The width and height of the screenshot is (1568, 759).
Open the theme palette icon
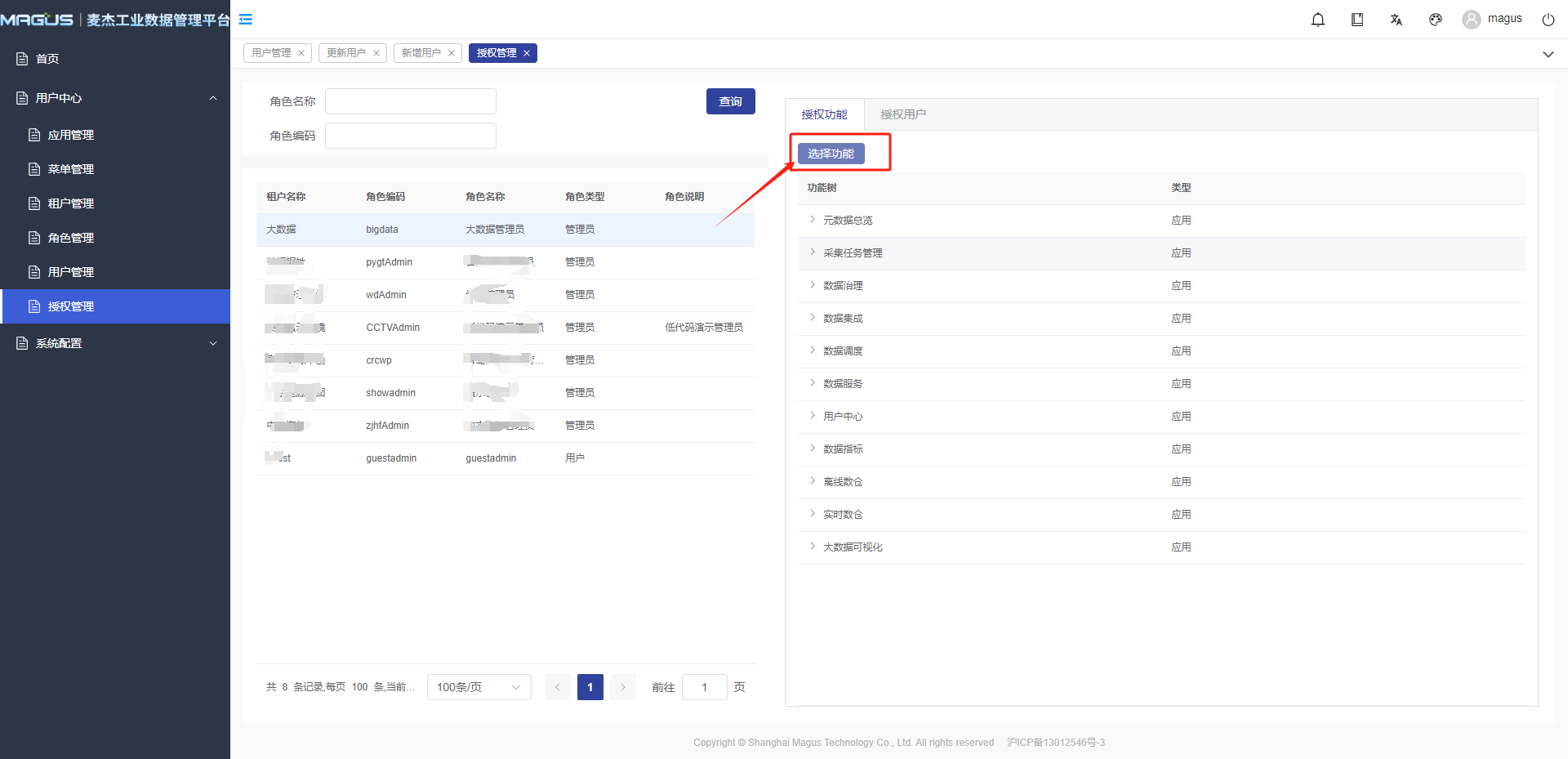[1435, 20]
